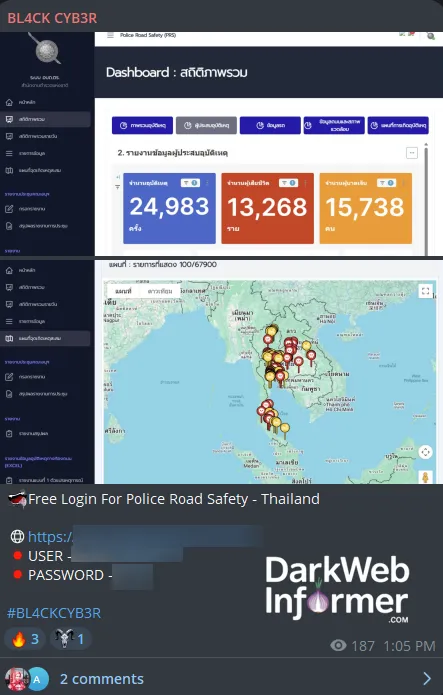
Task: Toggle the filter badge on the blue 24,983 card
Action: [x=190, y=183]
